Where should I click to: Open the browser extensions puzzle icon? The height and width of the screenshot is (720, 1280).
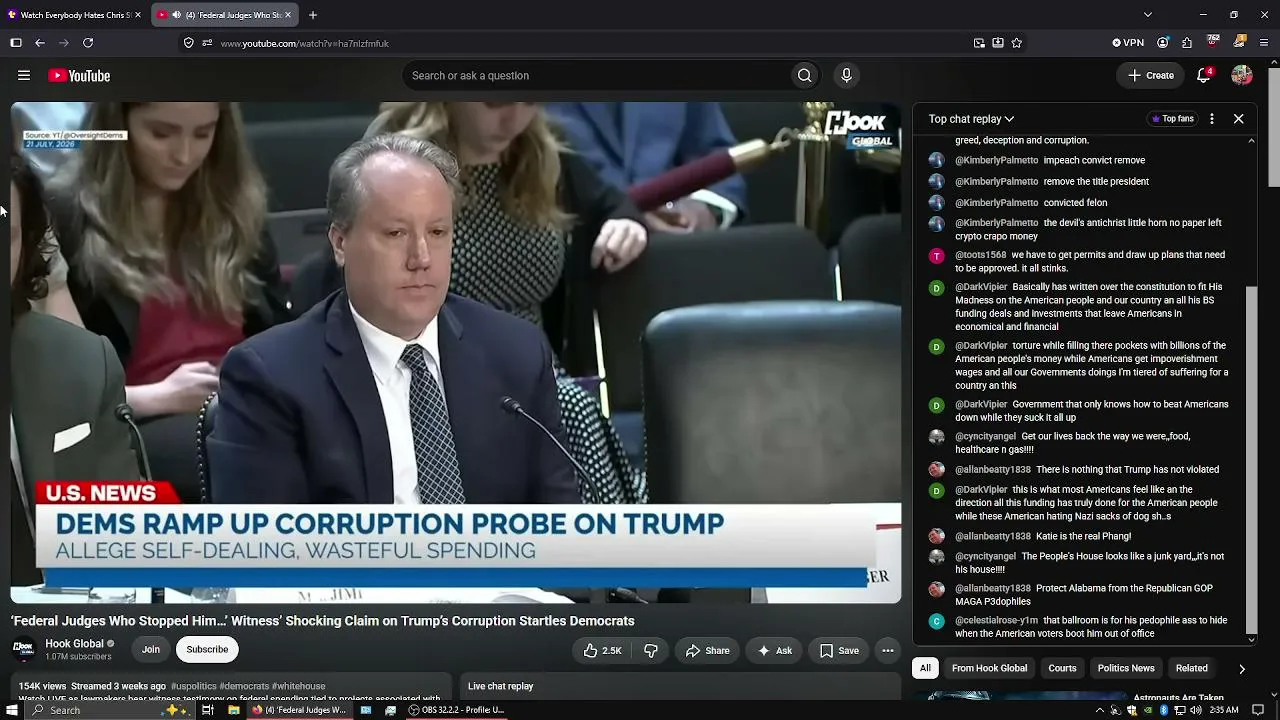pos(1187,43)
